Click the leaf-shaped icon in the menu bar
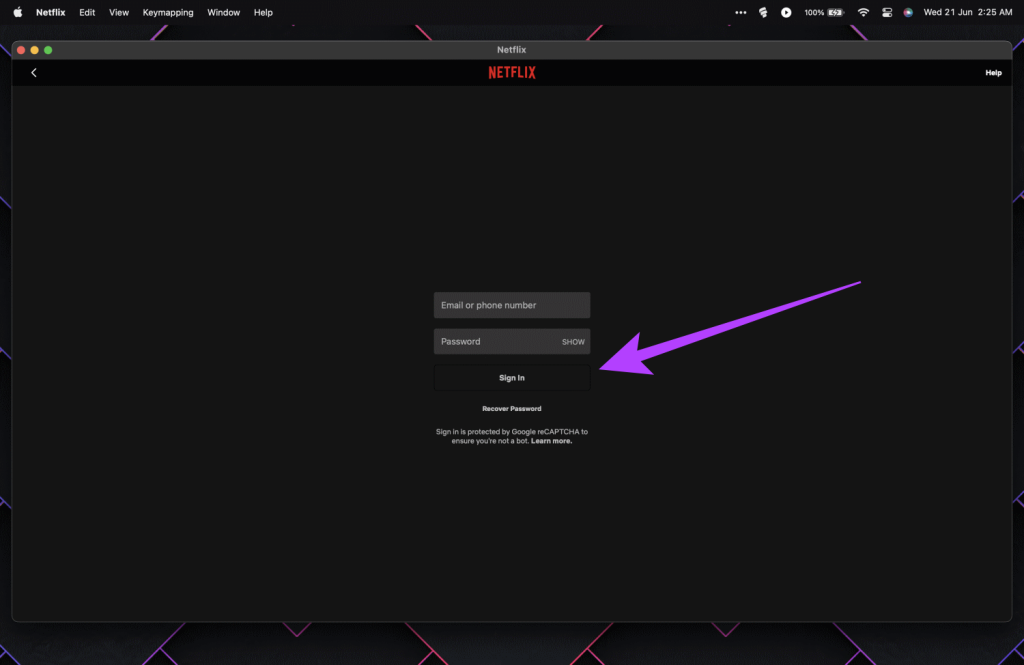This screenshot has height=665, width=1024. tap(763, 12)
